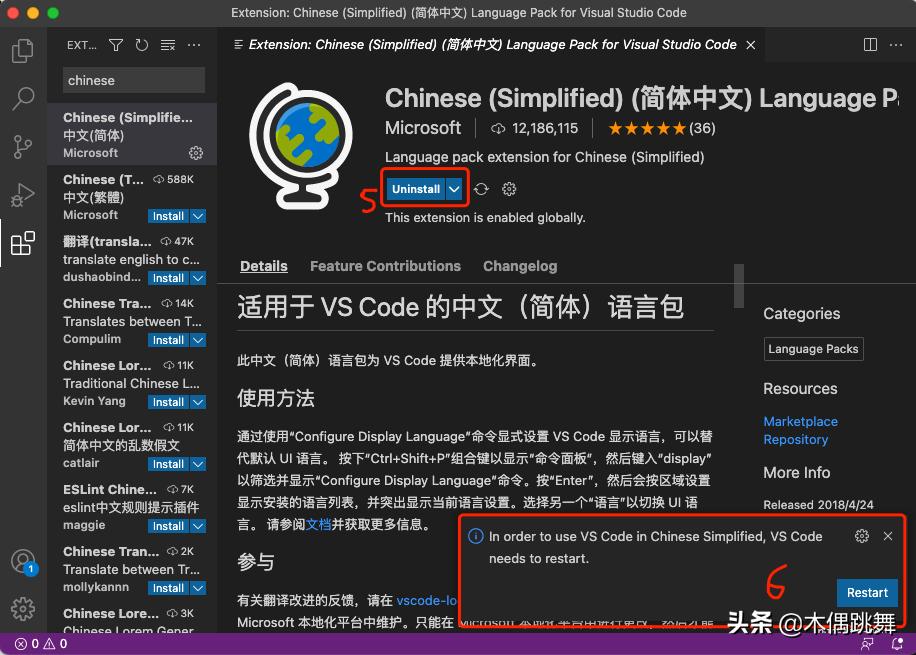Install the Compulim Chinese Translation extension
Viewport: 916px width, 655px height.
tap(168, 340)
